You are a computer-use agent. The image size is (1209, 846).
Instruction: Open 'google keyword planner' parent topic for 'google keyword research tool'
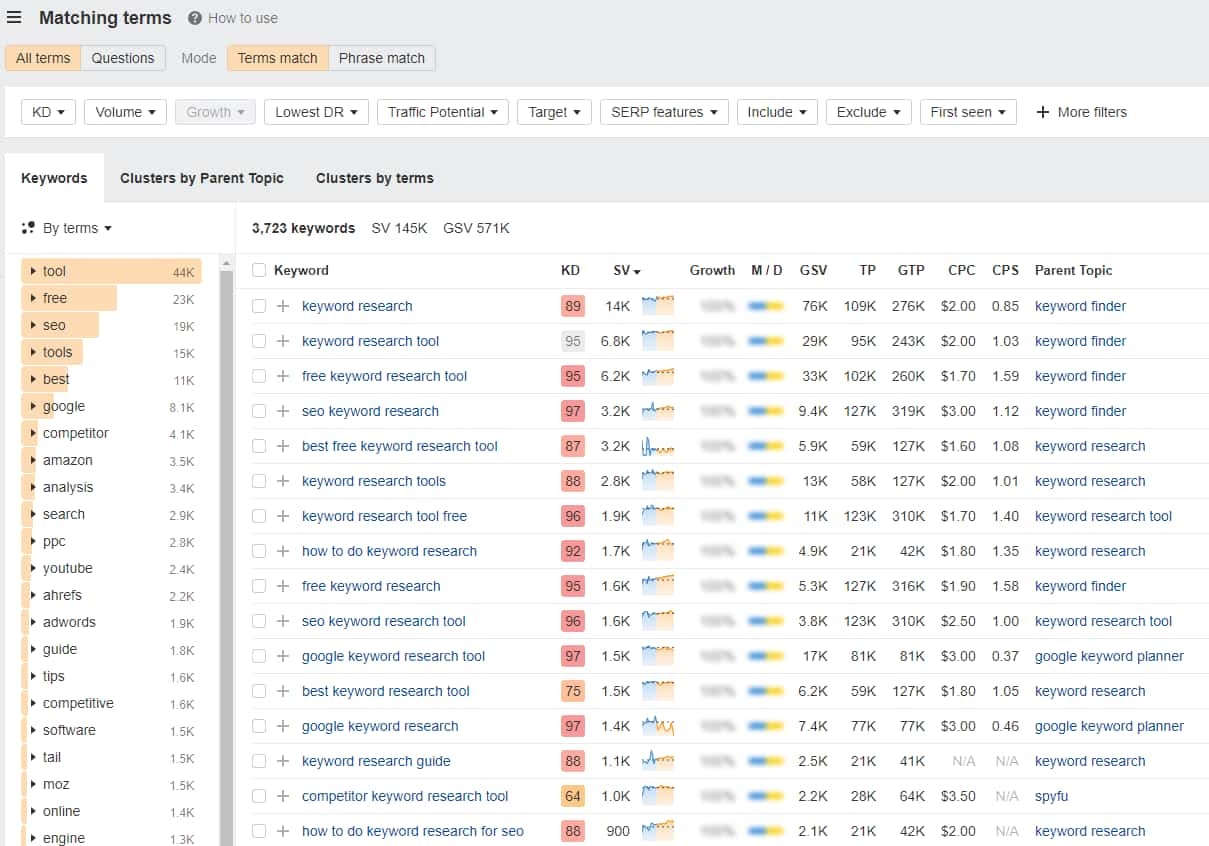click(x=1109, y=656)
